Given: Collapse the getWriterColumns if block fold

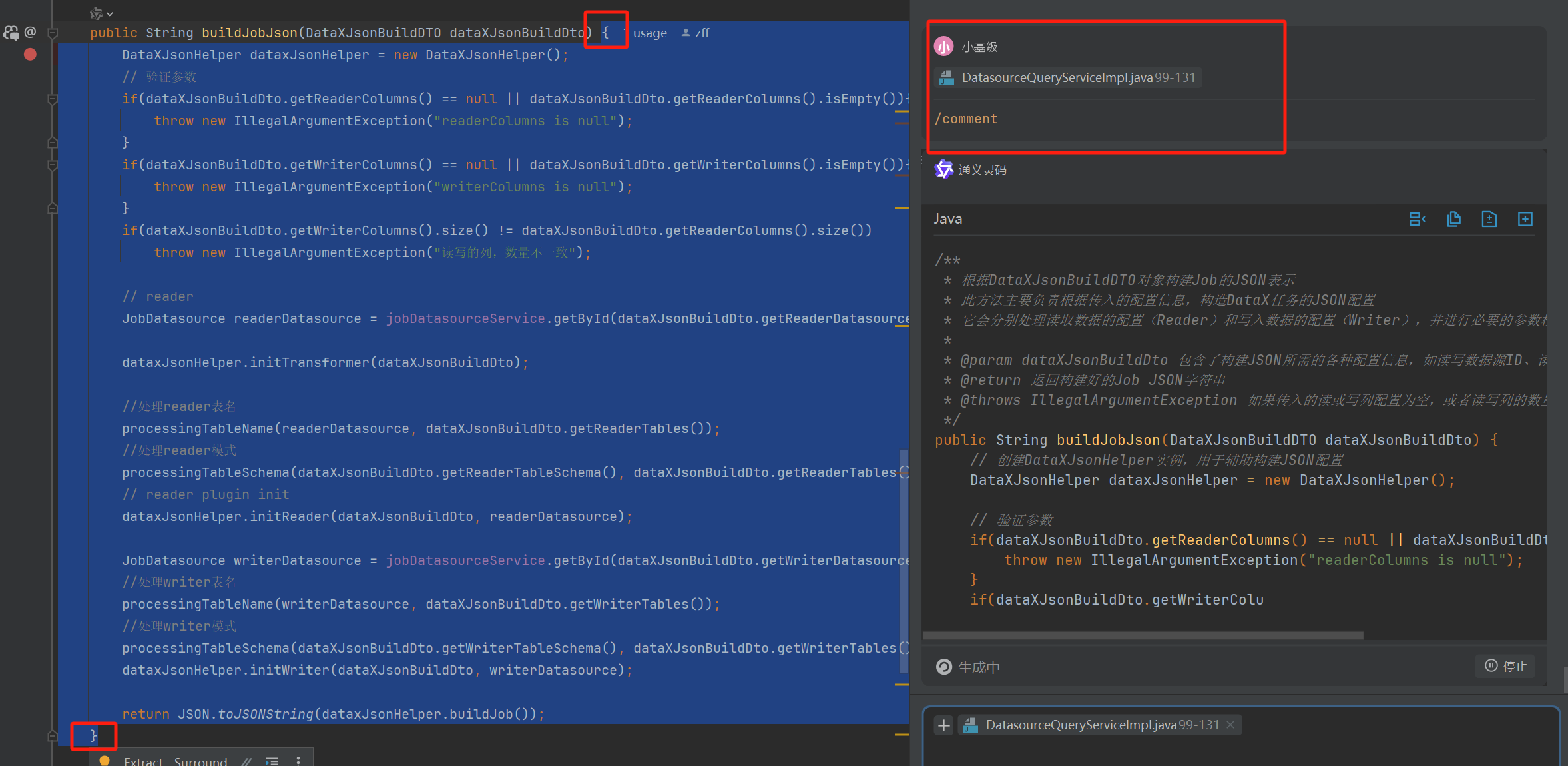Looking at the screenshot, I should coord(53,165).
